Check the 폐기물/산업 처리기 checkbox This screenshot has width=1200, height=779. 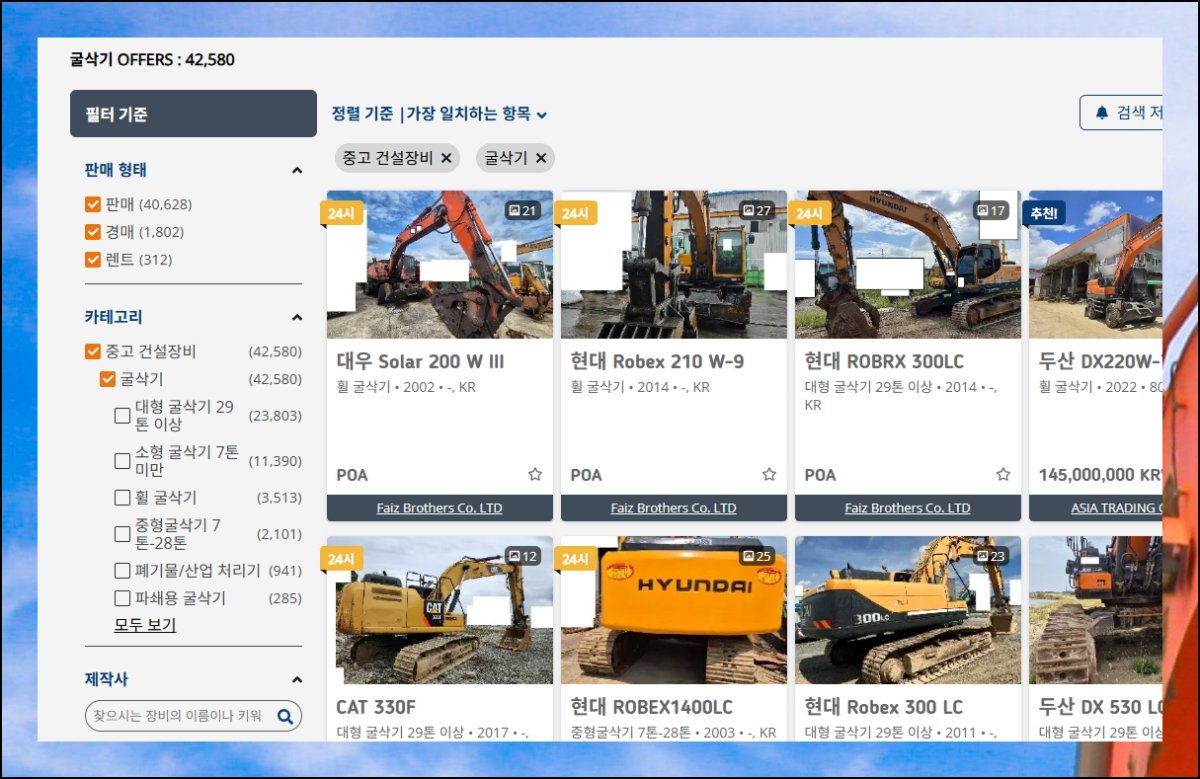(x=122, y=571)
